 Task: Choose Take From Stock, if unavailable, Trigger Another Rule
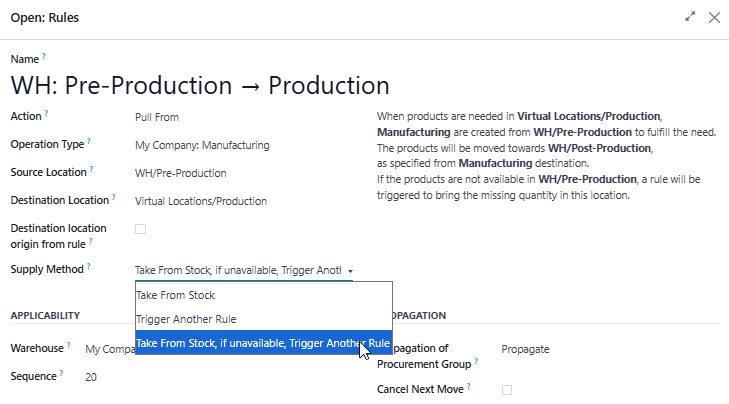[264, 343]
